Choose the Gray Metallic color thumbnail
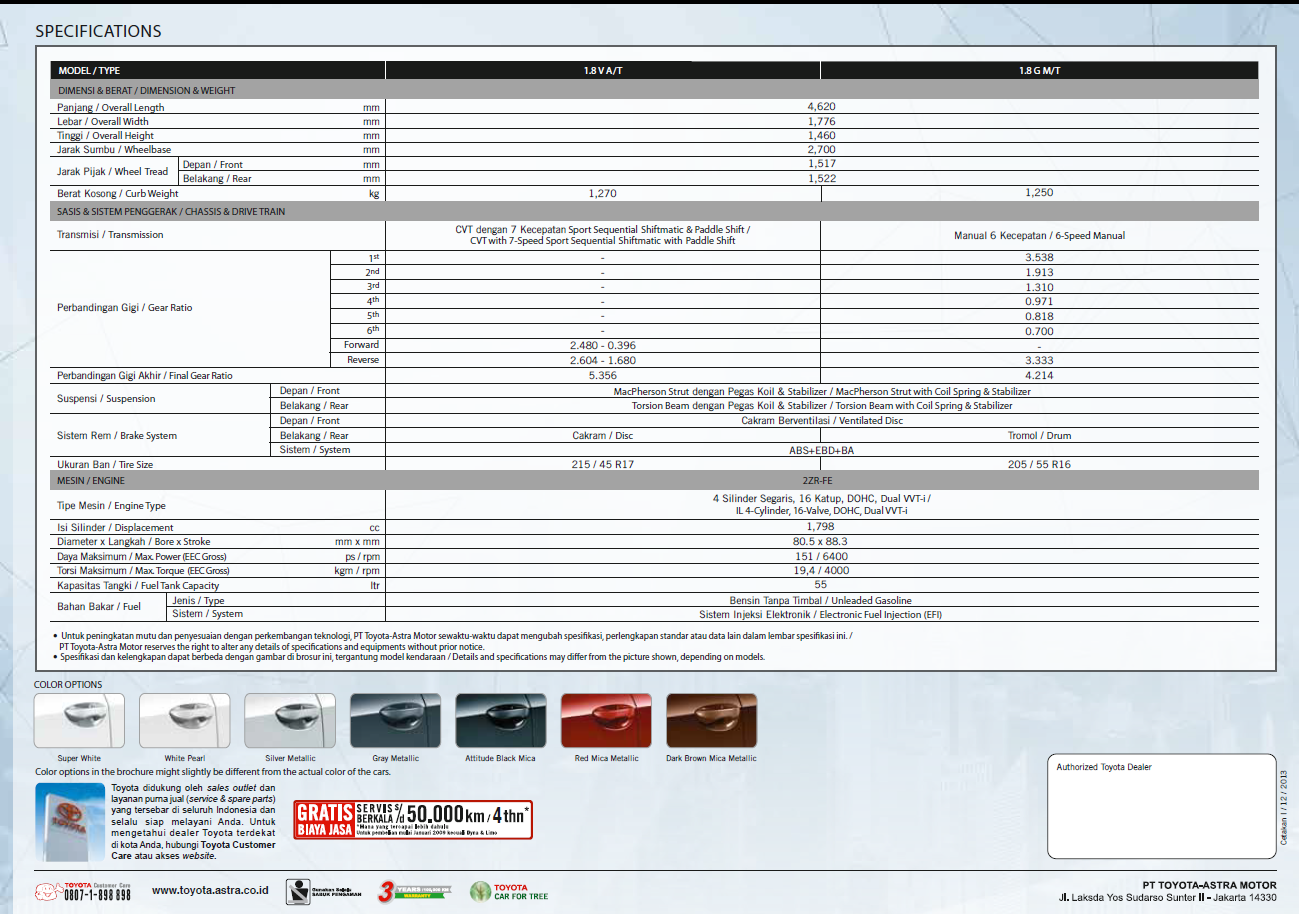 [396, 721]
